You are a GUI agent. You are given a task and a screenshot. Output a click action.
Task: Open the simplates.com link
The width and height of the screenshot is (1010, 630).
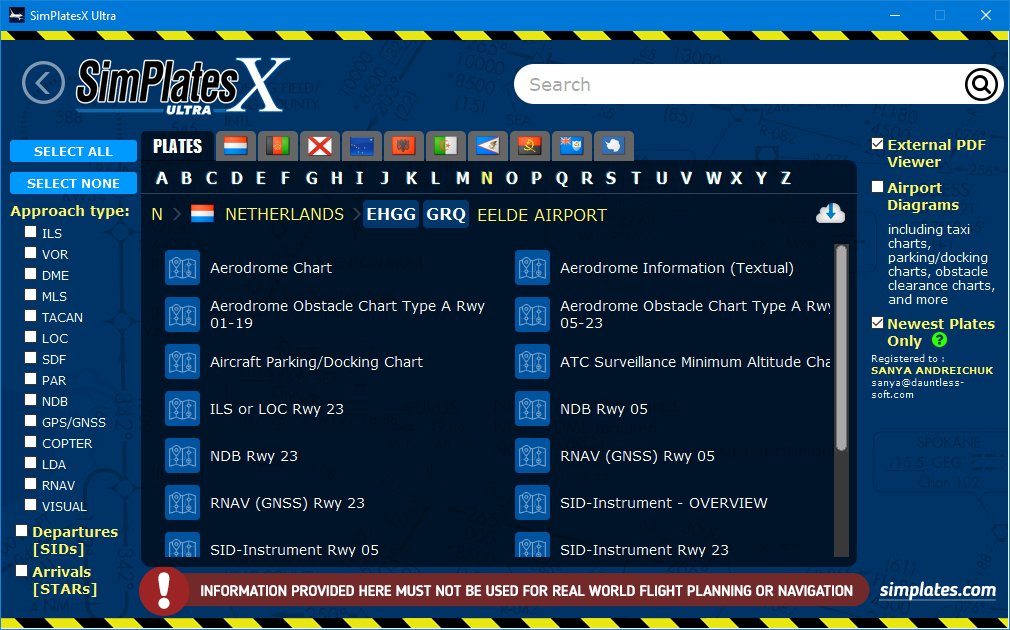click(937, 589)
